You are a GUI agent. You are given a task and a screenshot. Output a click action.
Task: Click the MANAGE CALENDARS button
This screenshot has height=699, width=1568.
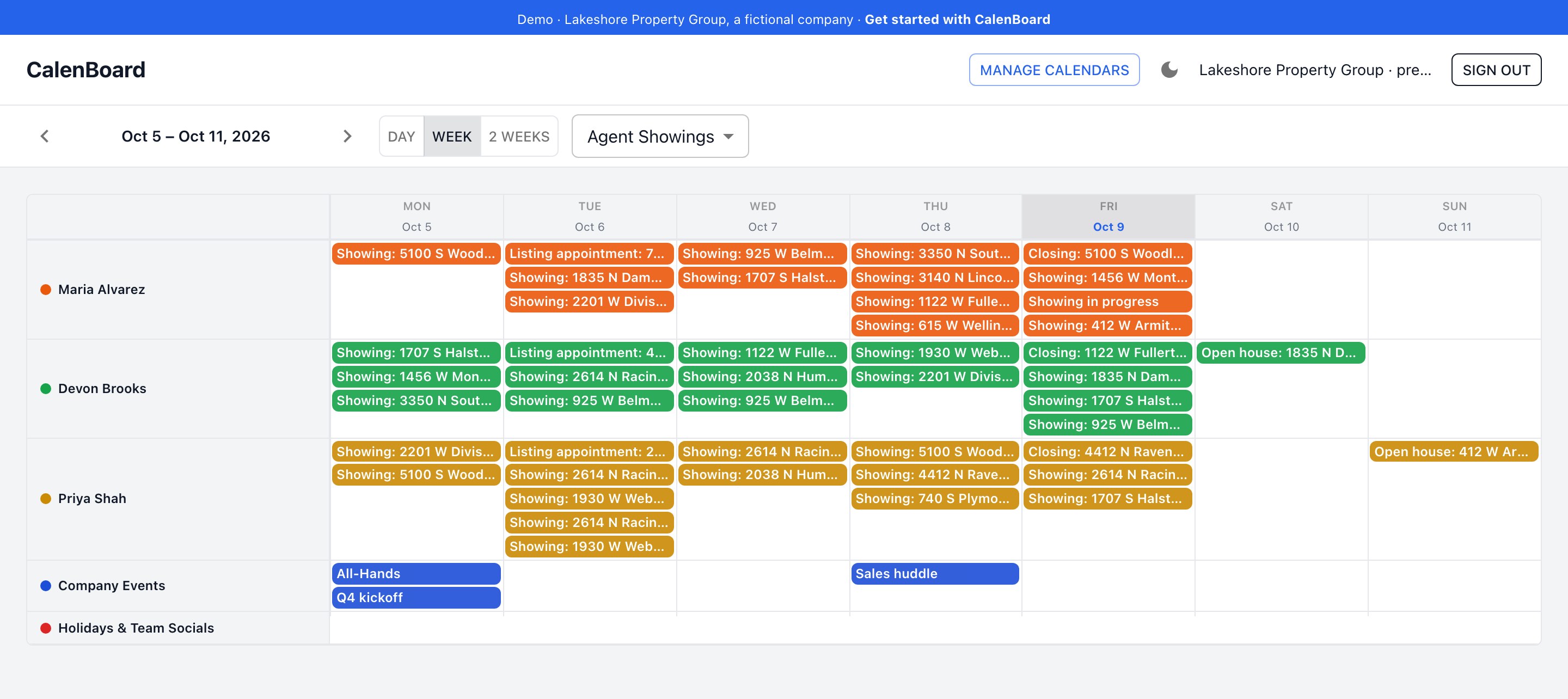[1054, 70]
